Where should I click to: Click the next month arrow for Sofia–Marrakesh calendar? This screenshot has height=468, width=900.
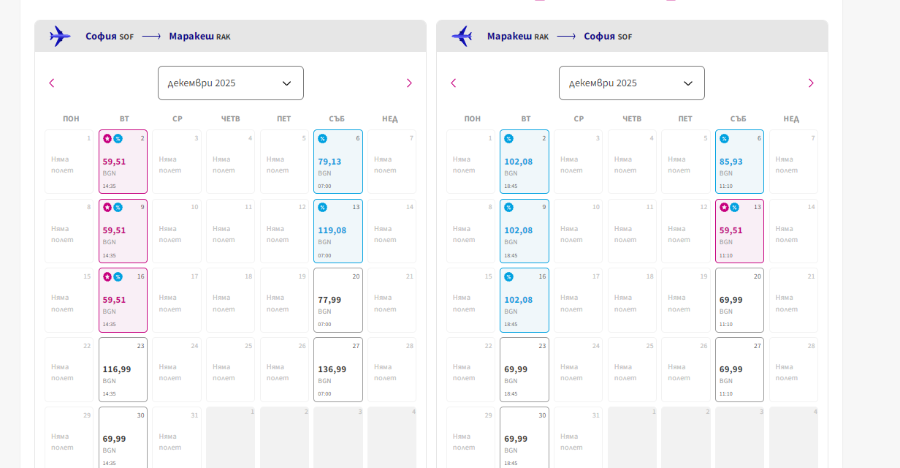409,83
